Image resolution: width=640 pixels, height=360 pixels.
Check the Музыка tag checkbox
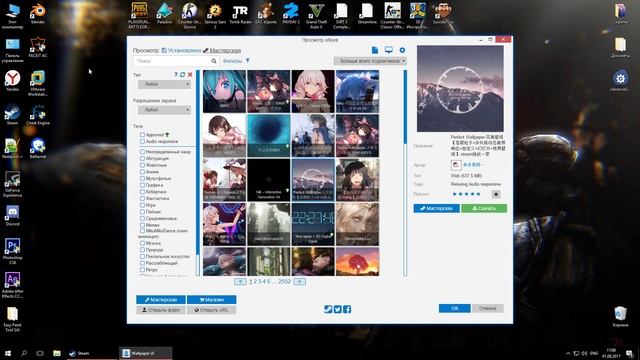coord(142,243)
